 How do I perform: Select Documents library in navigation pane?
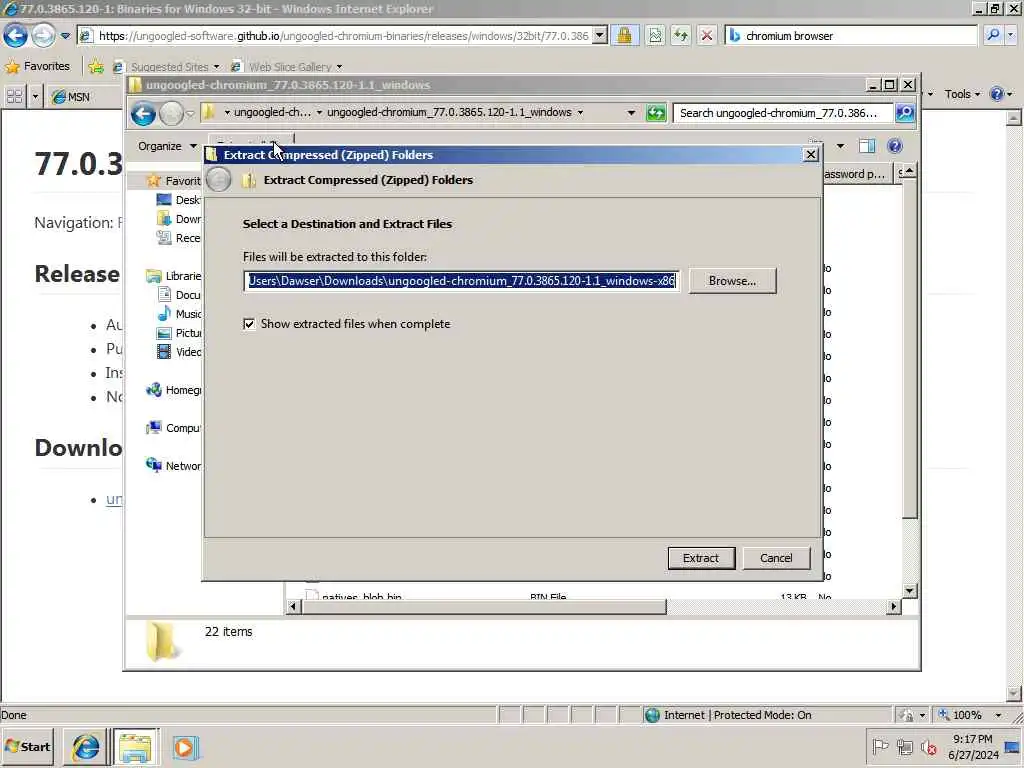[178, 295]
